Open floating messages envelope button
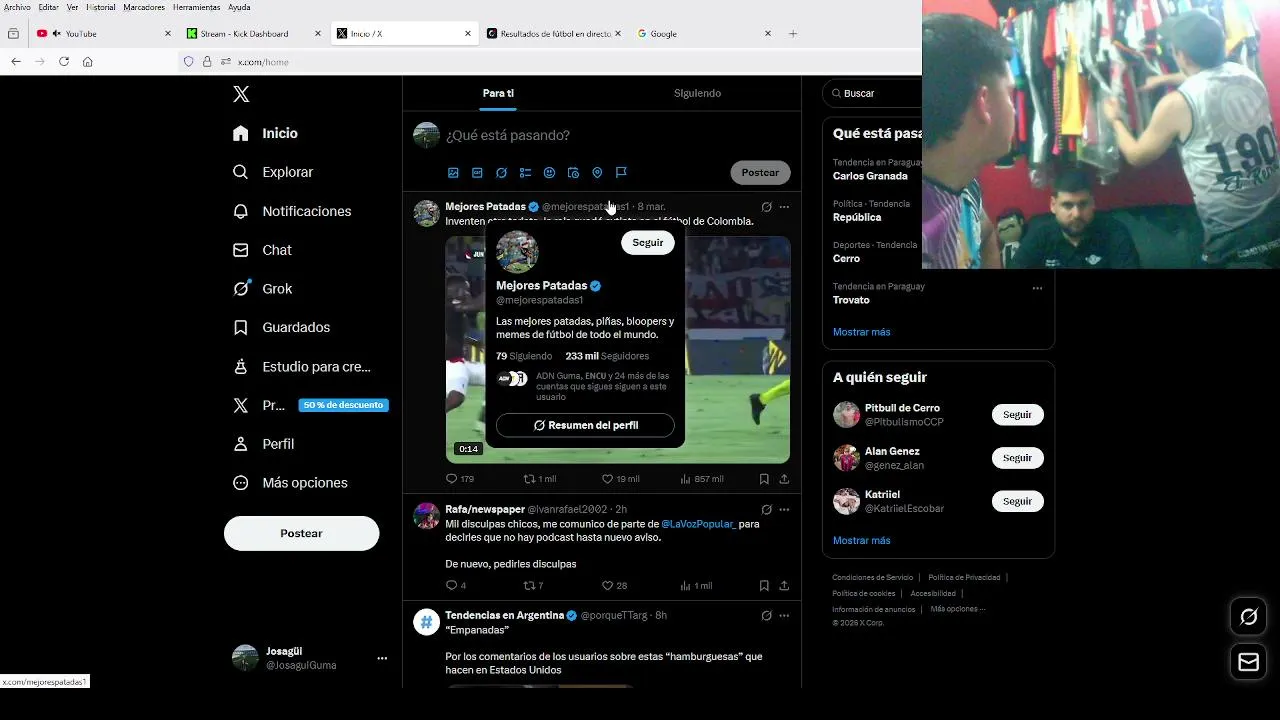Viewport: 1280px width, 720px height. (x=1249, y=662)
